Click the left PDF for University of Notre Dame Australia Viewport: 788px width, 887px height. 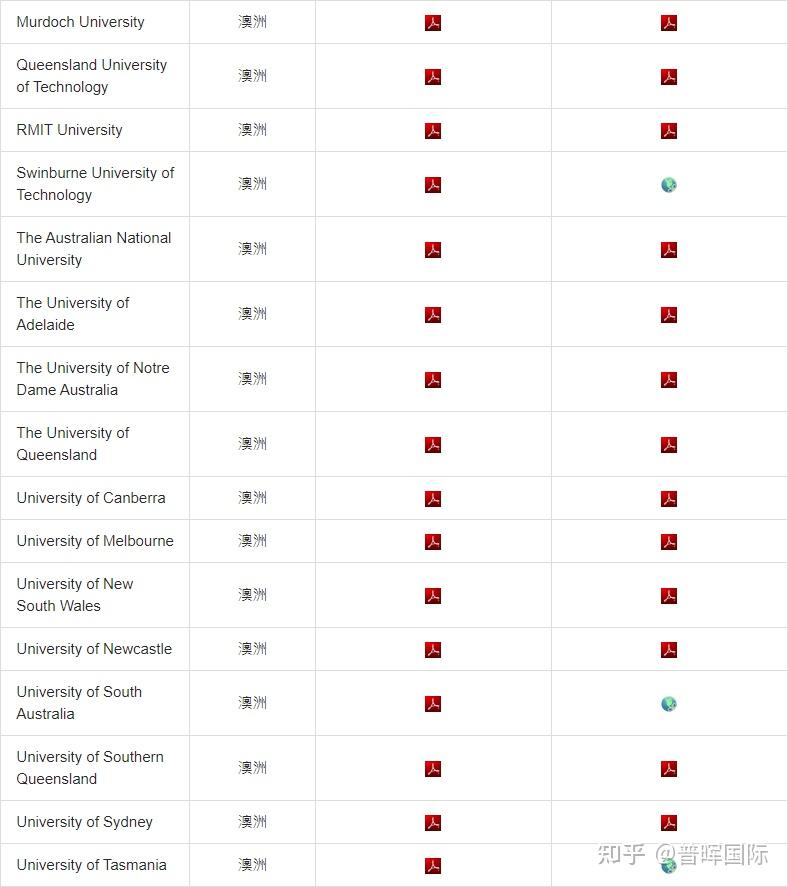click(433, 380)
